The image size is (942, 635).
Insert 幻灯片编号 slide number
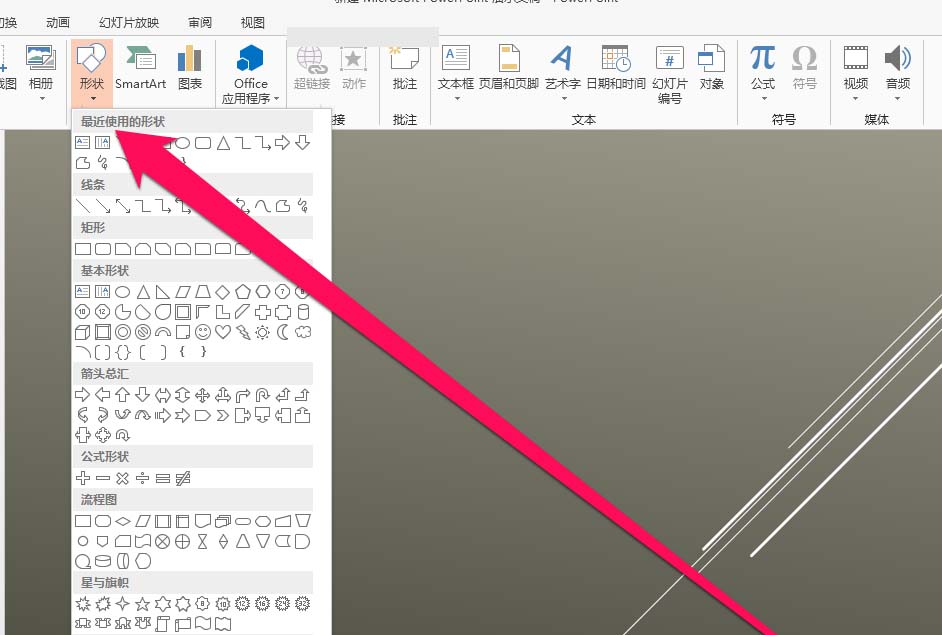(669, 74)
